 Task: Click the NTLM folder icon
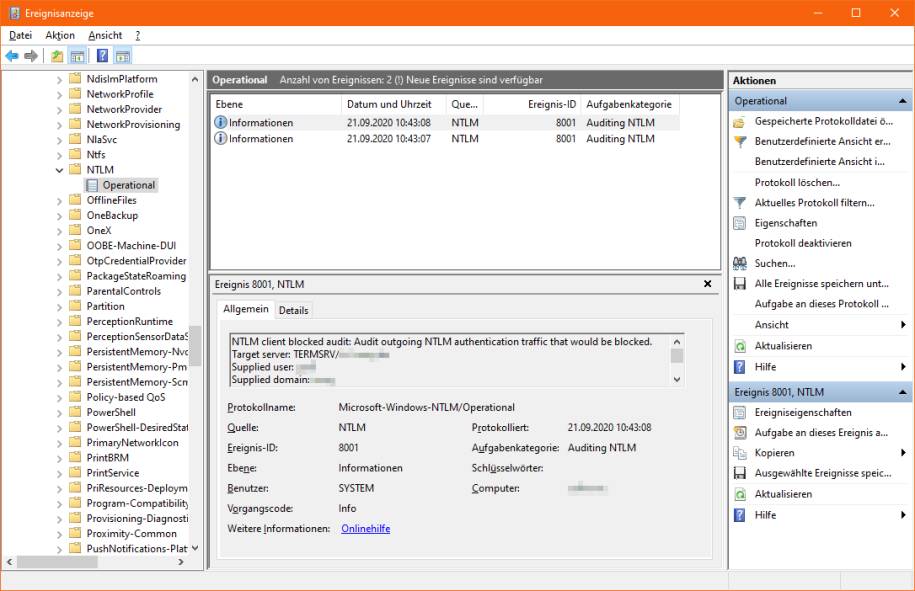pos(75,170)
